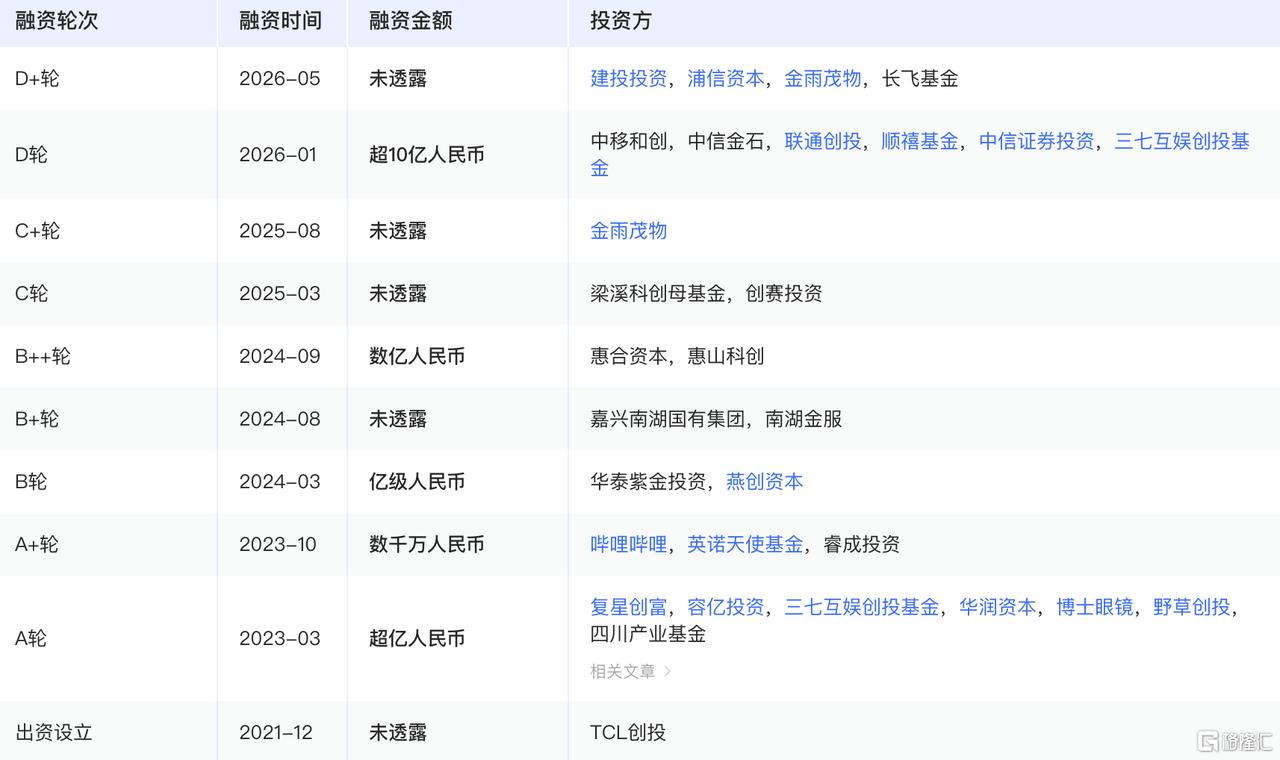This screenshot has height=760, width=1280.
Task: Click the 2024-08 financing date
Action: tap(280, 419)
